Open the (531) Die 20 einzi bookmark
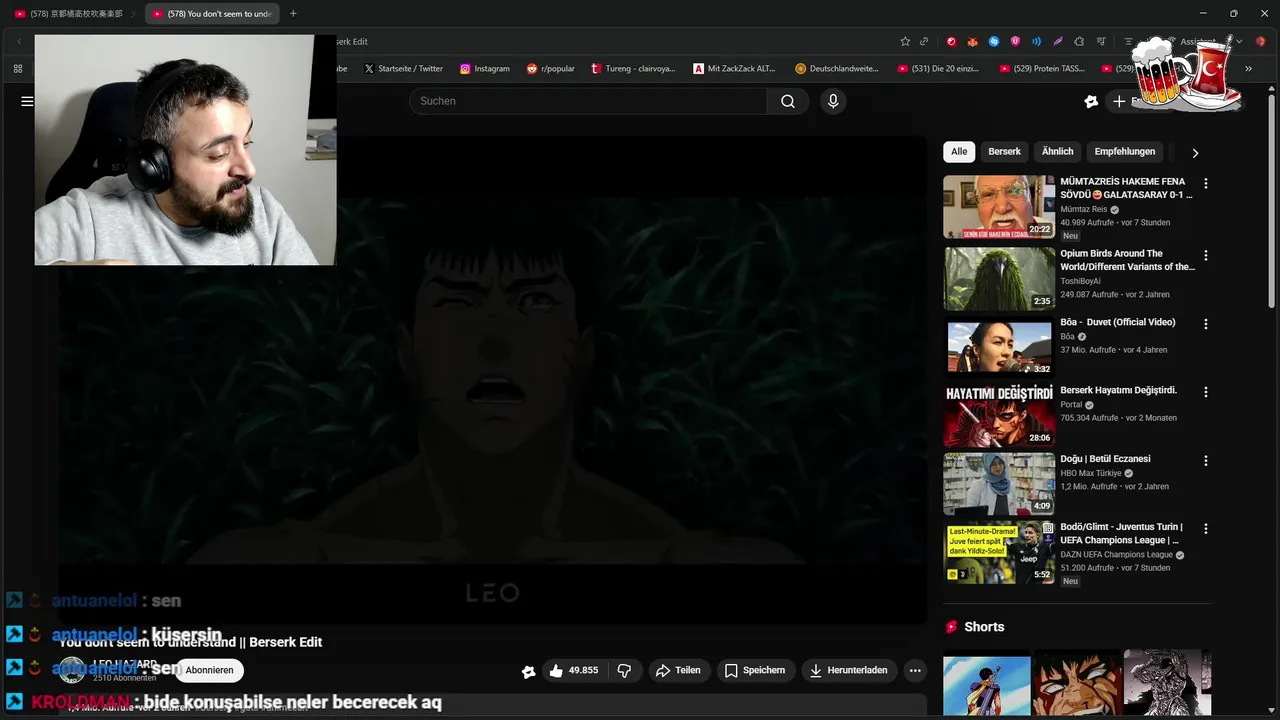The image size is (1280, 720). tap(938, 68)
